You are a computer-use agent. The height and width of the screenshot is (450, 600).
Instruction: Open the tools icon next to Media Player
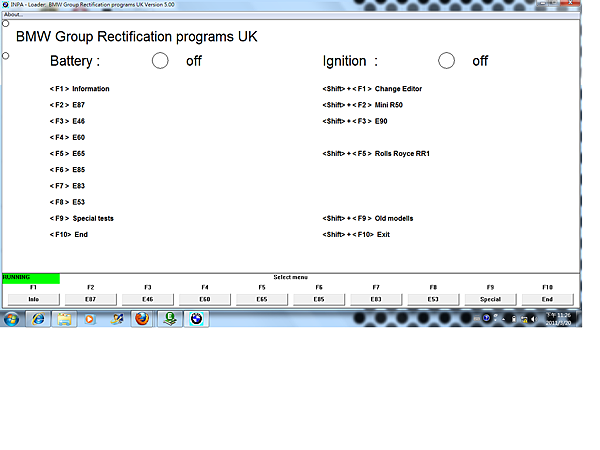[116, 319]
